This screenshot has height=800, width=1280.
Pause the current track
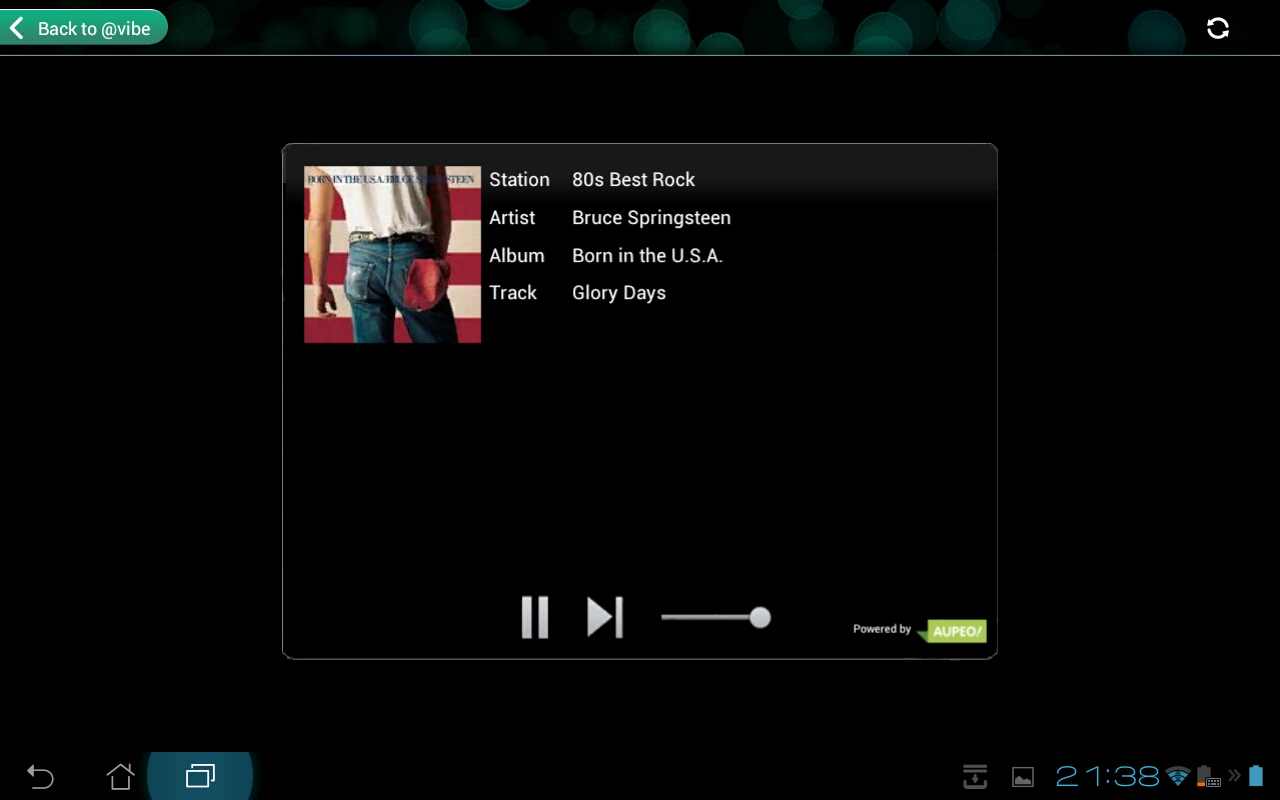(x=535, y=617)
